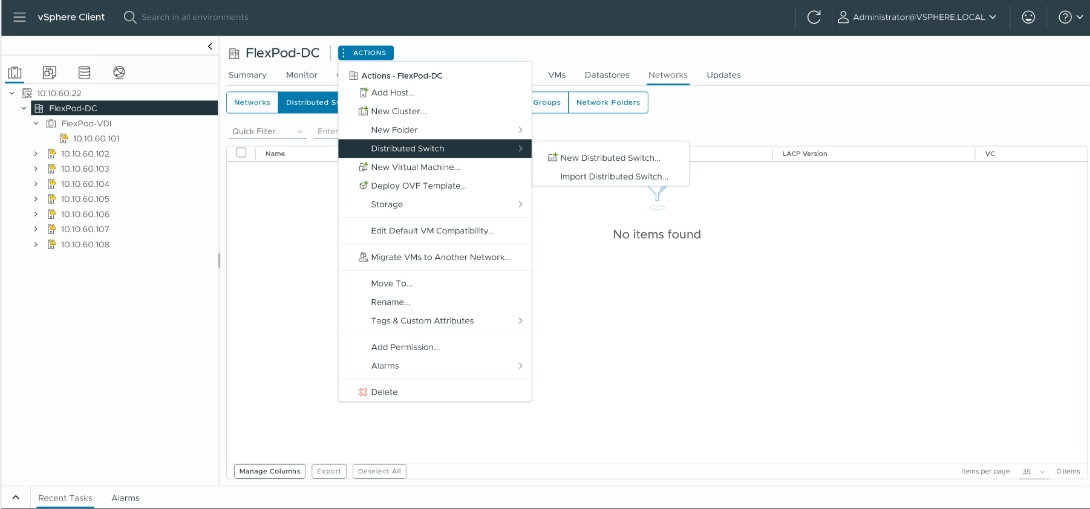Open the feedback smiley icon
The width and height of the screenshot is (1090, 509).
coord(1029,17)
